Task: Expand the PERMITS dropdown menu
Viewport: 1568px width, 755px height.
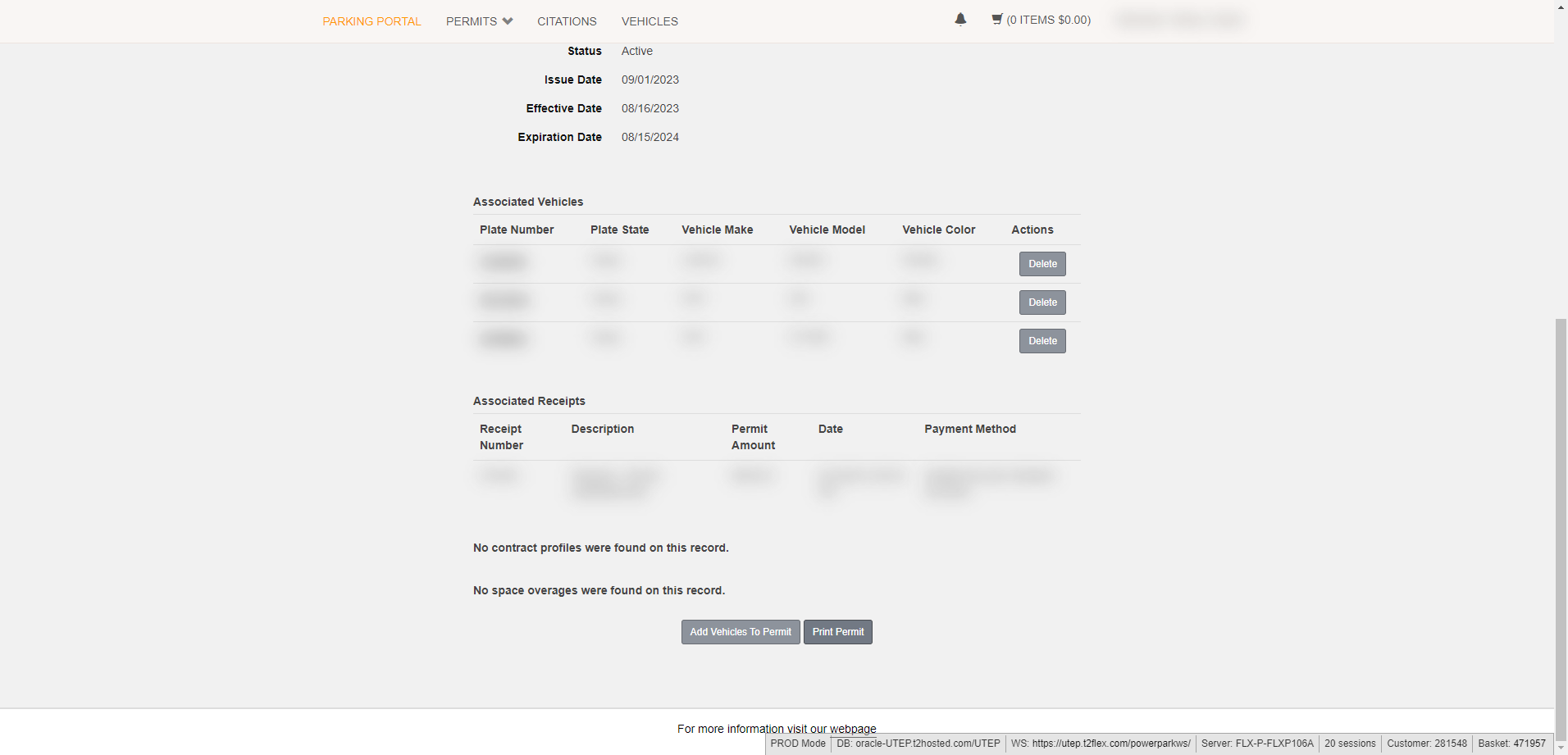Action: (480, 21)
